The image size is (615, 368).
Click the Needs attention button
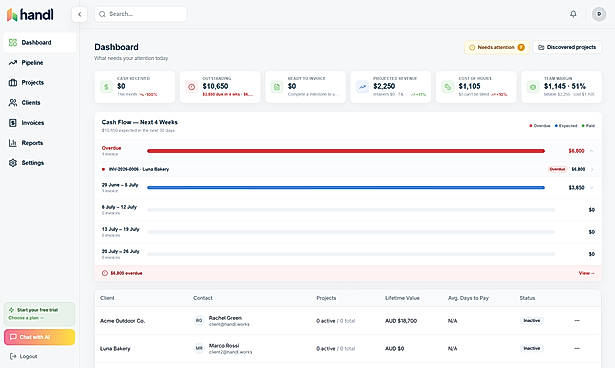(x=497, y=47)
